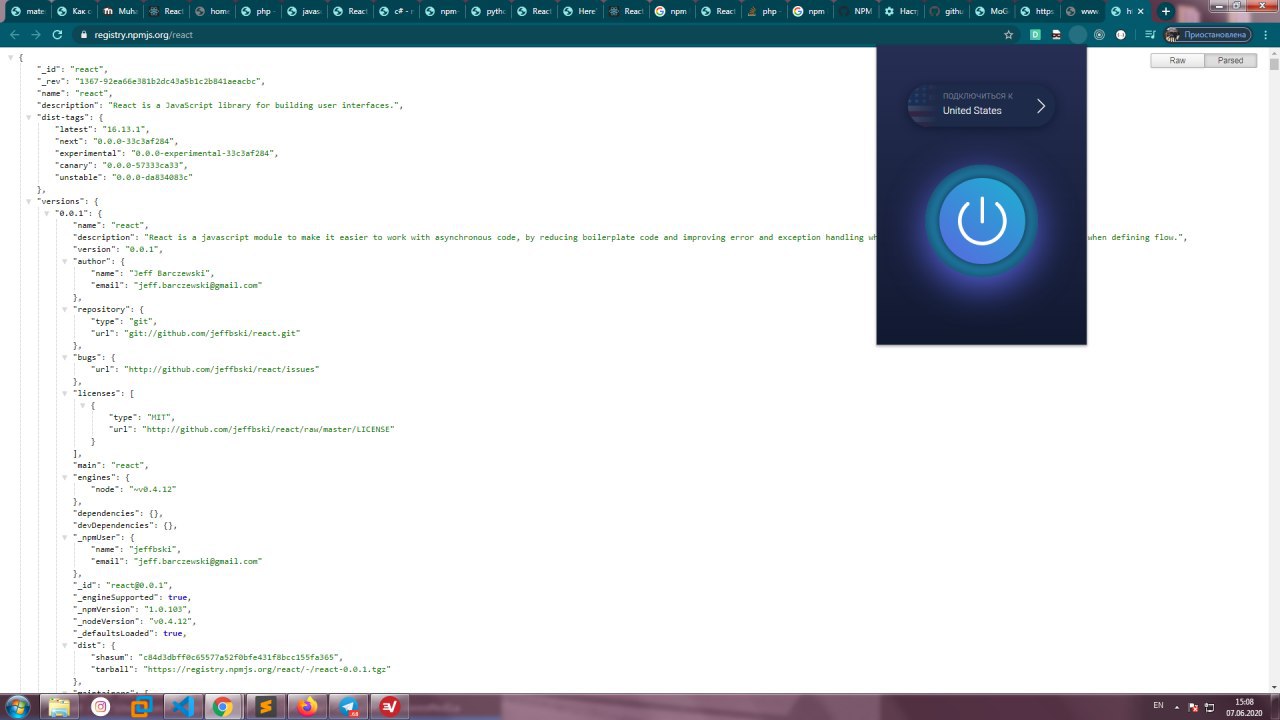This screenshot has width=1280, height=720.
Task: Open Visual Studio Code from taskbar
Action: 183,707
